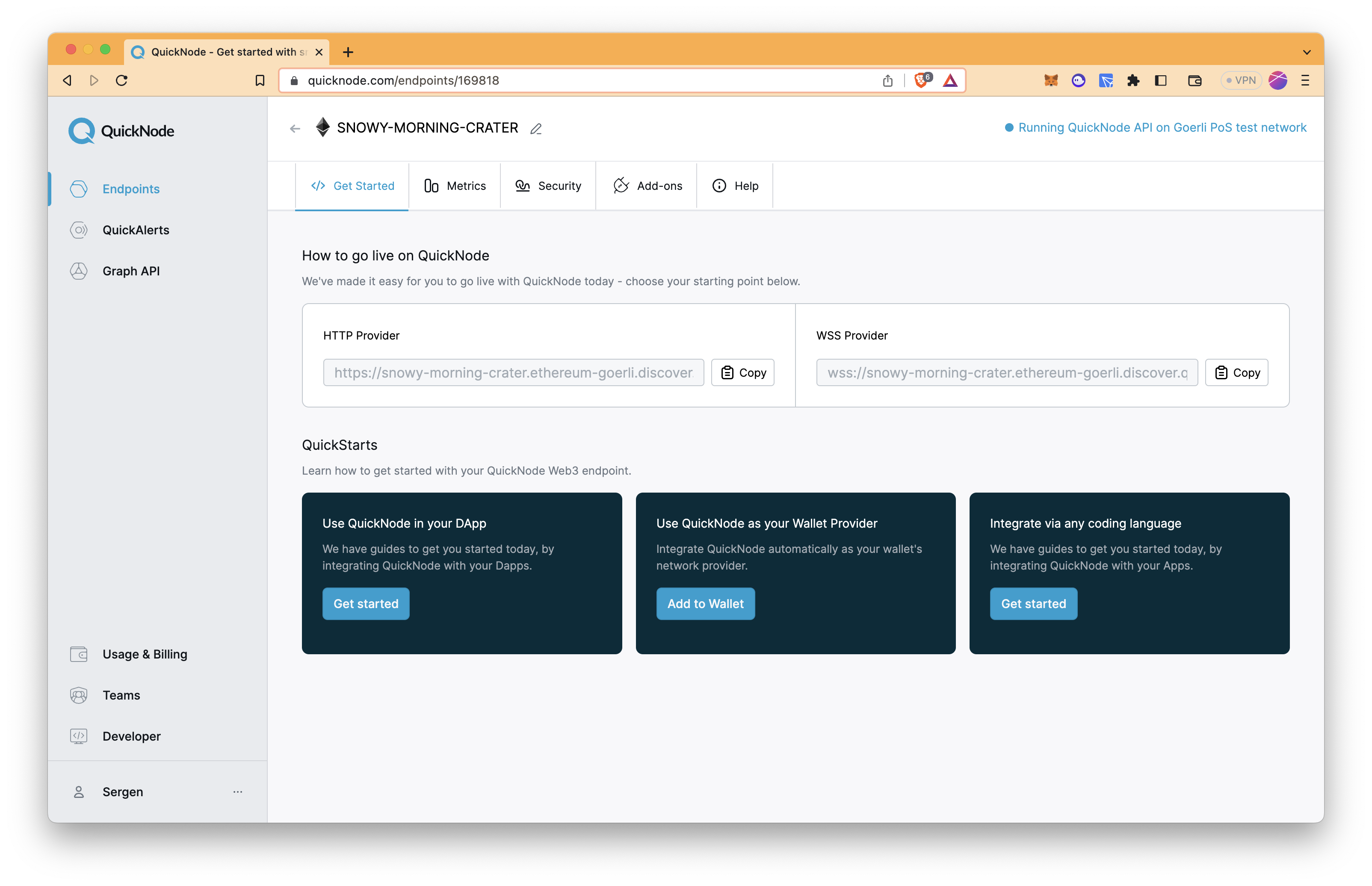Screen dimensions: 1372x886
Task: Click the Ethereum diamond icon
Action: pyautogui.click(x=323, y=127)
